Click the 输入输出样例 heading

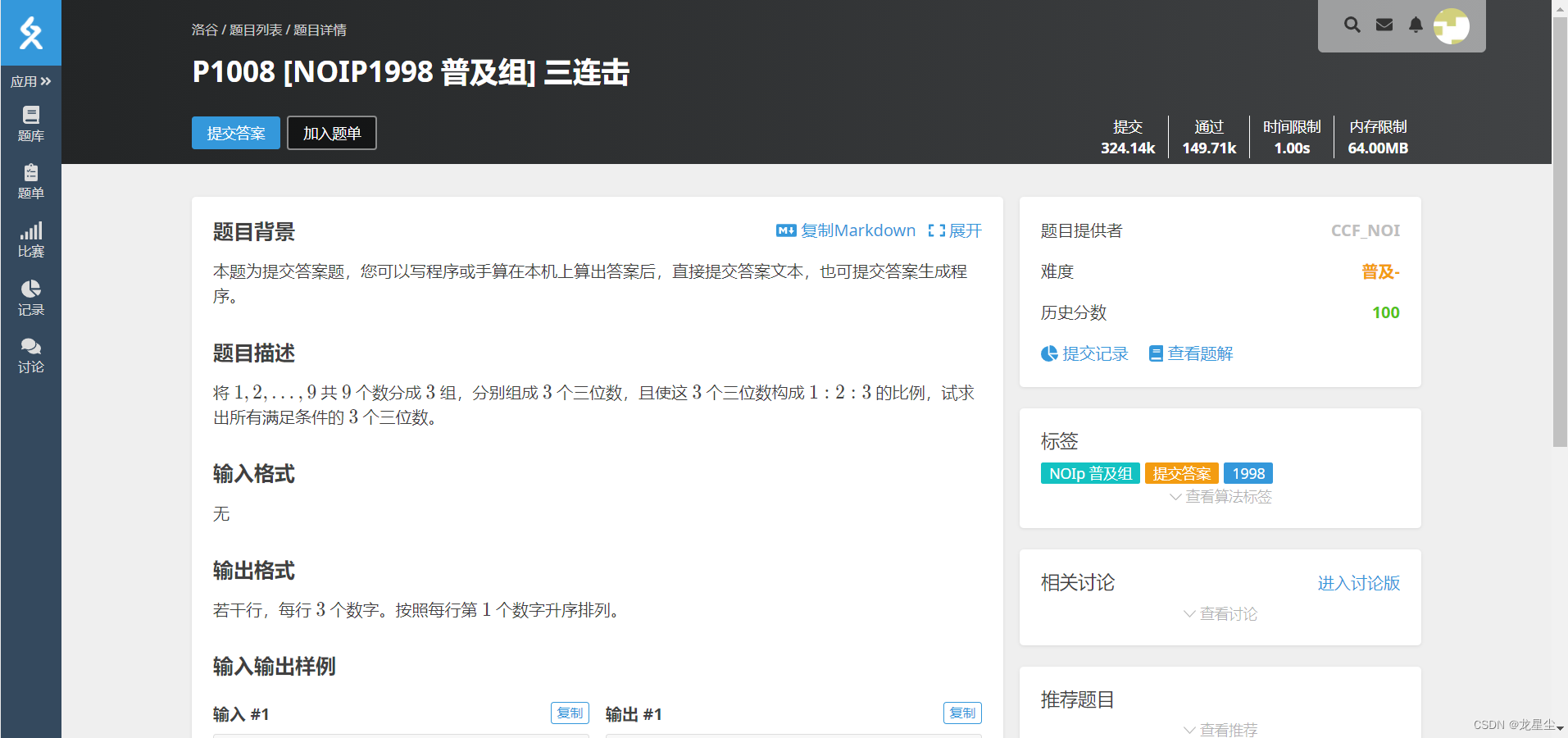tap(275, 667)
